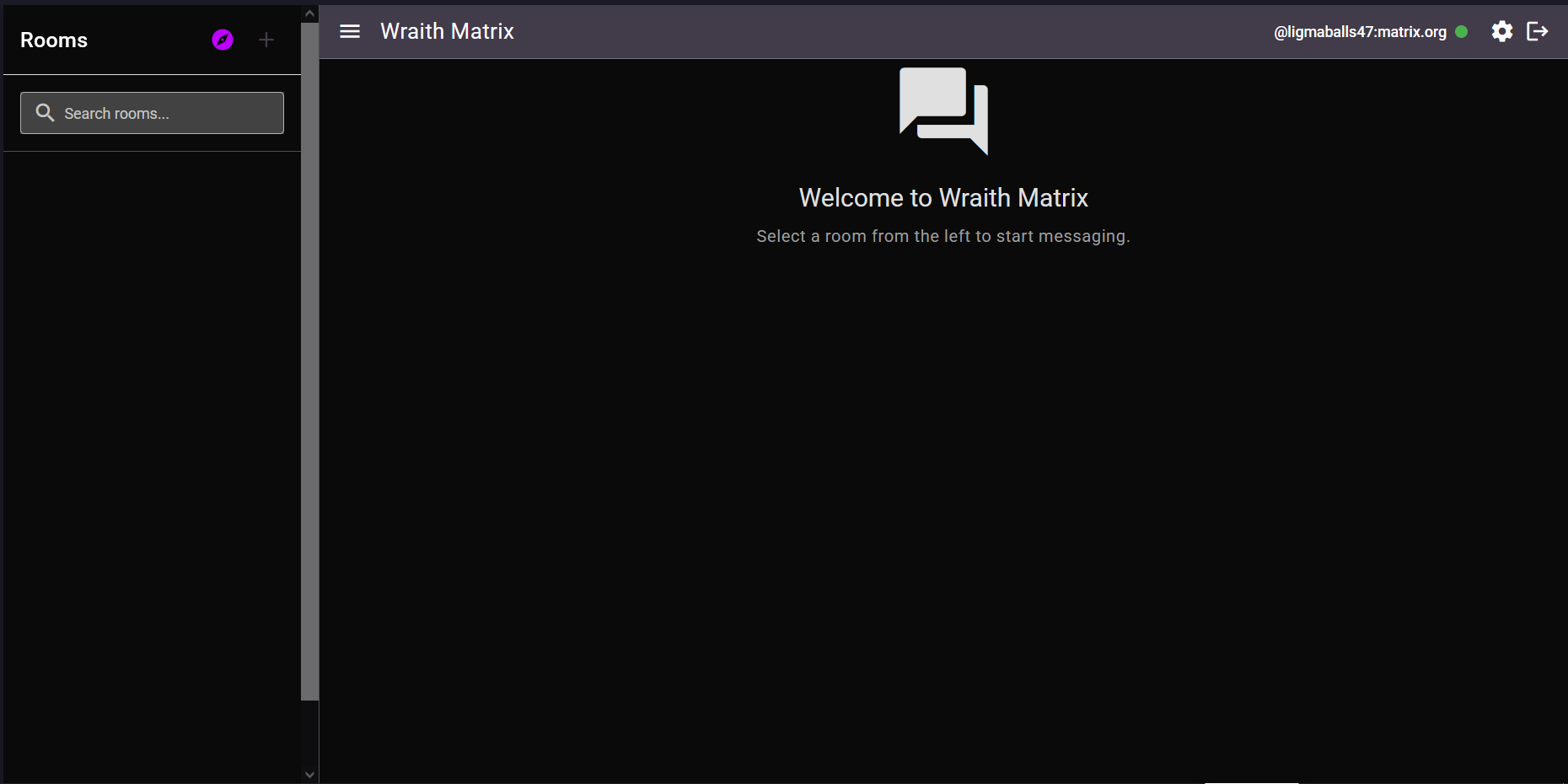The height and width of the screenshot is (784, 1568).
Task: Click the empty room list area below search
Action: point(150,422)
